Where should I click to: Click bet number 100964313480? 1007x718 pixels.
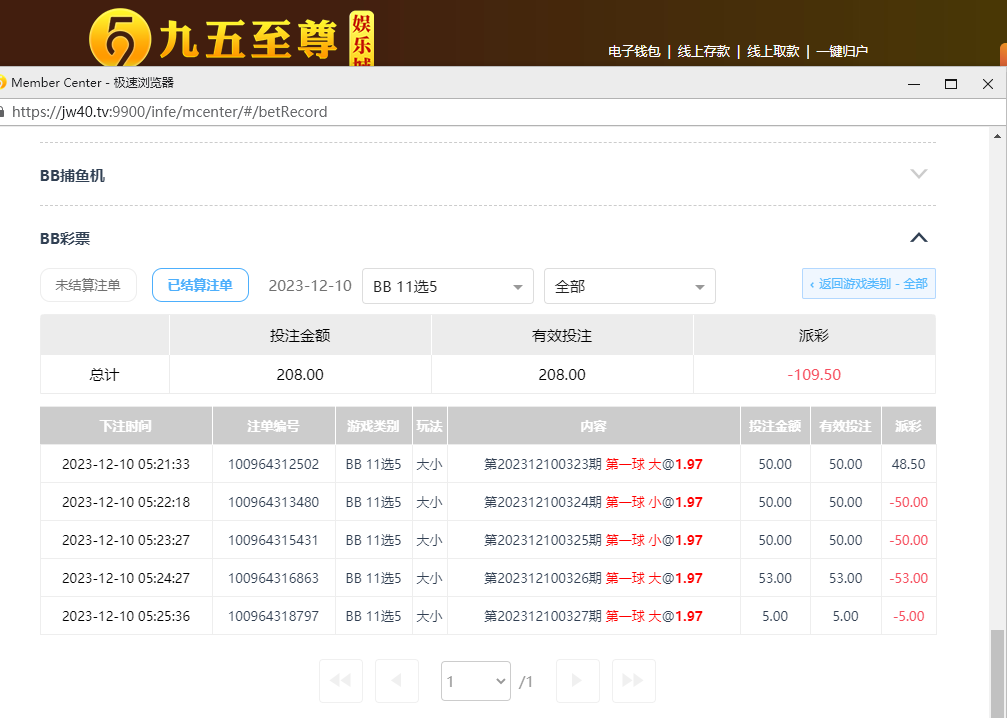point(274,502)
